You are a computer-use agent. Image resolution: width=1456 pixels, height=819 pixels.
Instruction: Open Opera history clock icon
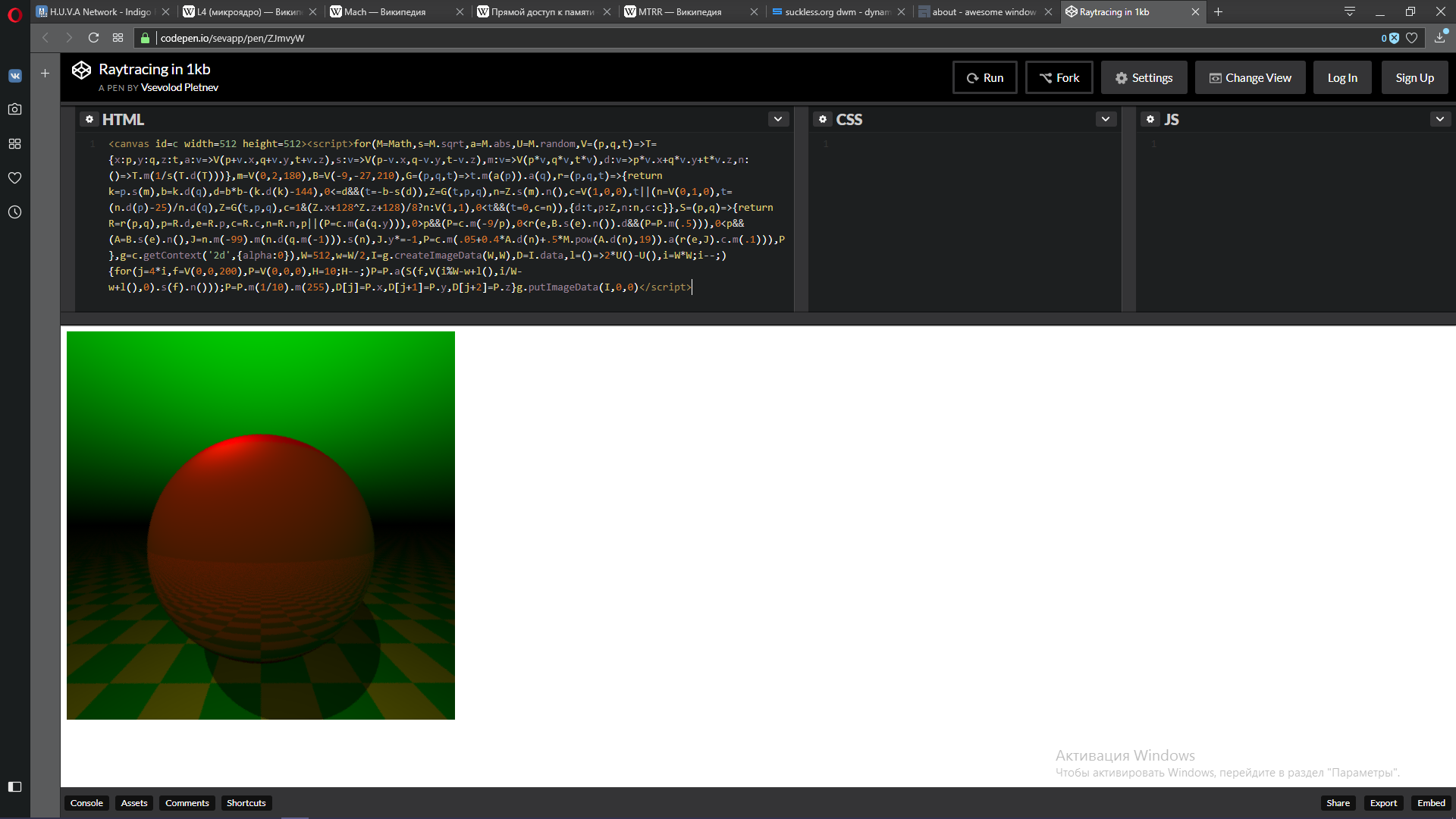pos(14,212)
